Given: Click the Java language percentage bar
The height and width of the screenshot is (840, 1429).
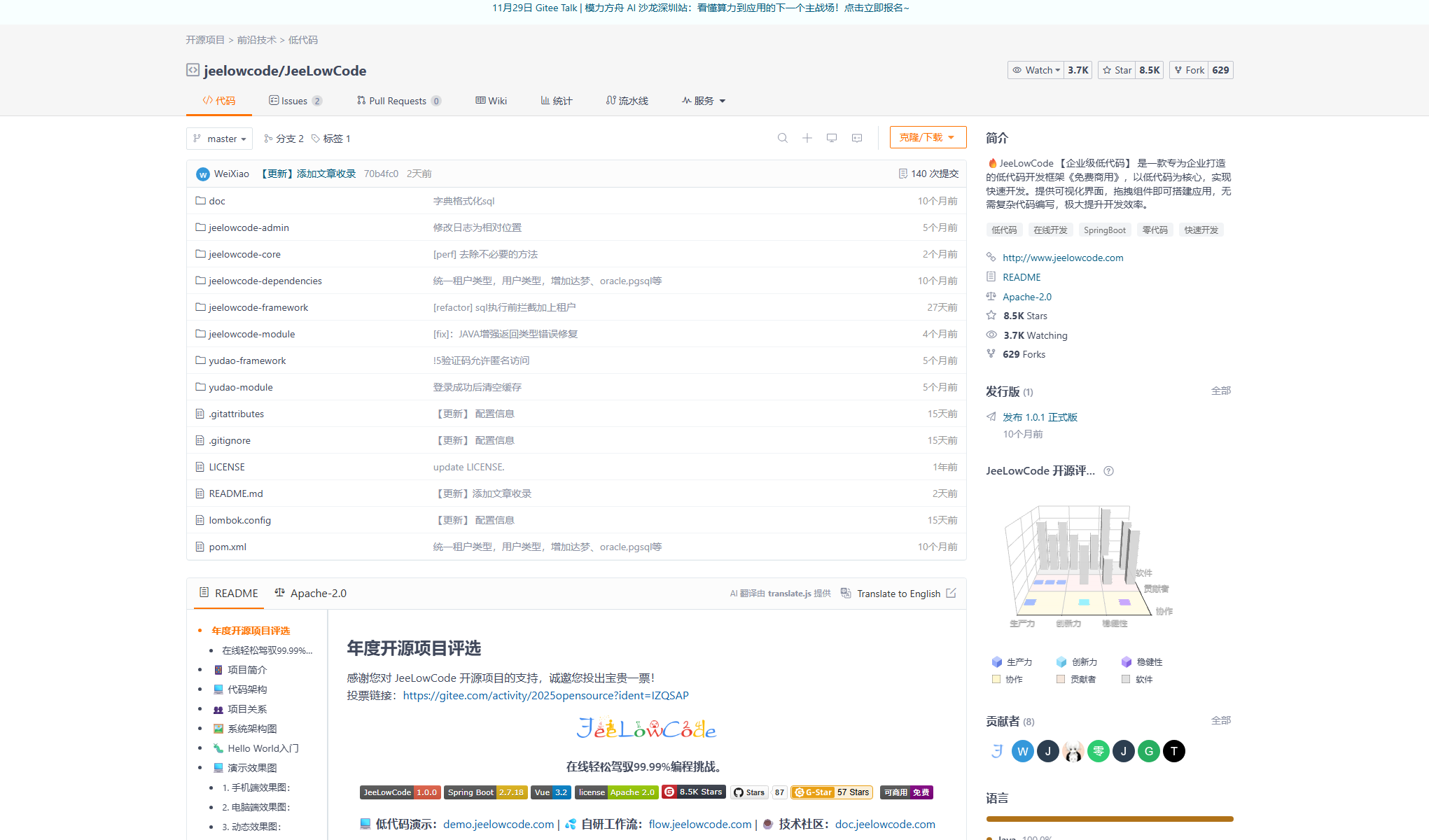Looking at the screenshot, I should click(x=1109, y=818).
